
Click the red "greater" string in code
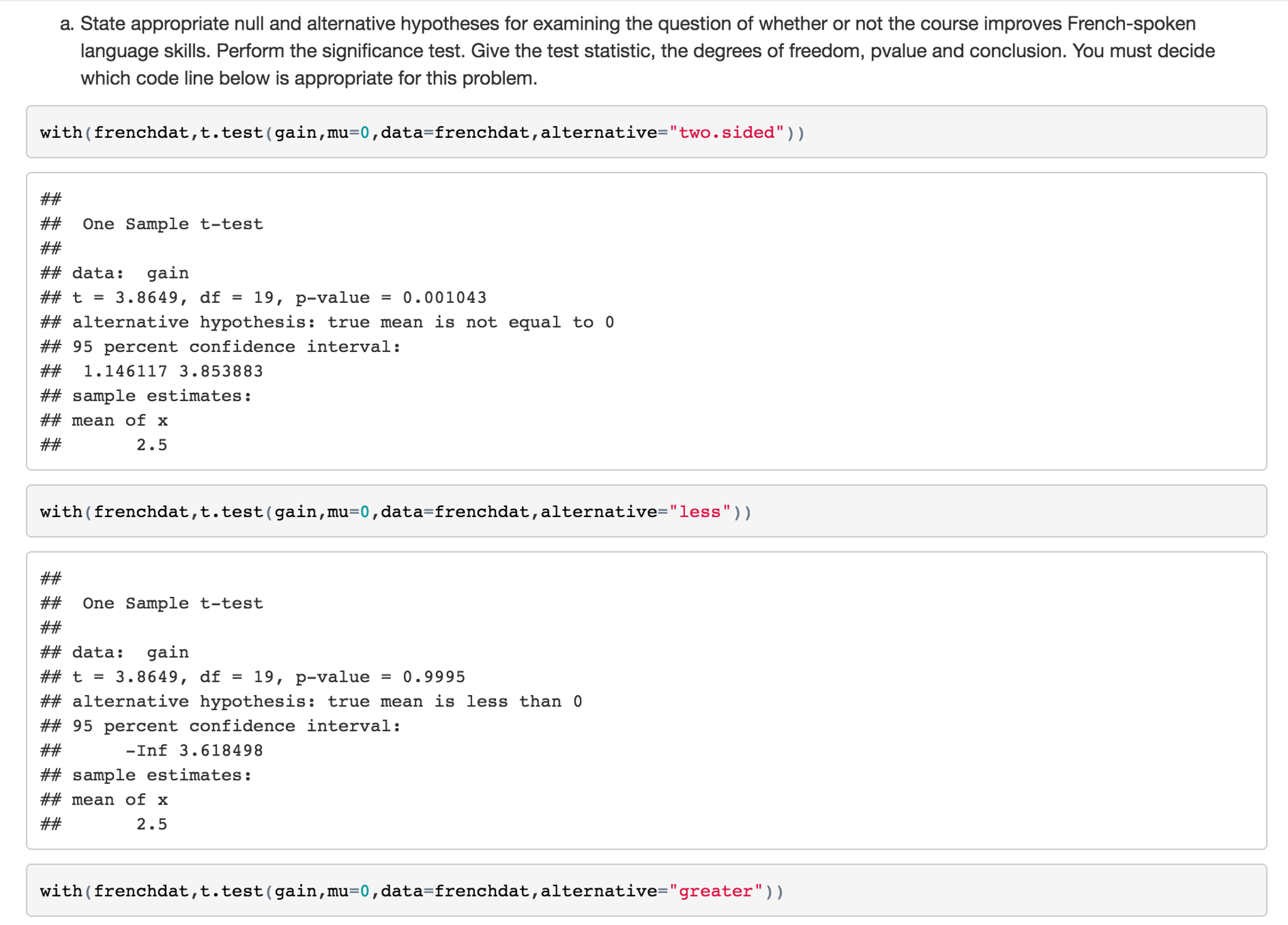(716, 891)
